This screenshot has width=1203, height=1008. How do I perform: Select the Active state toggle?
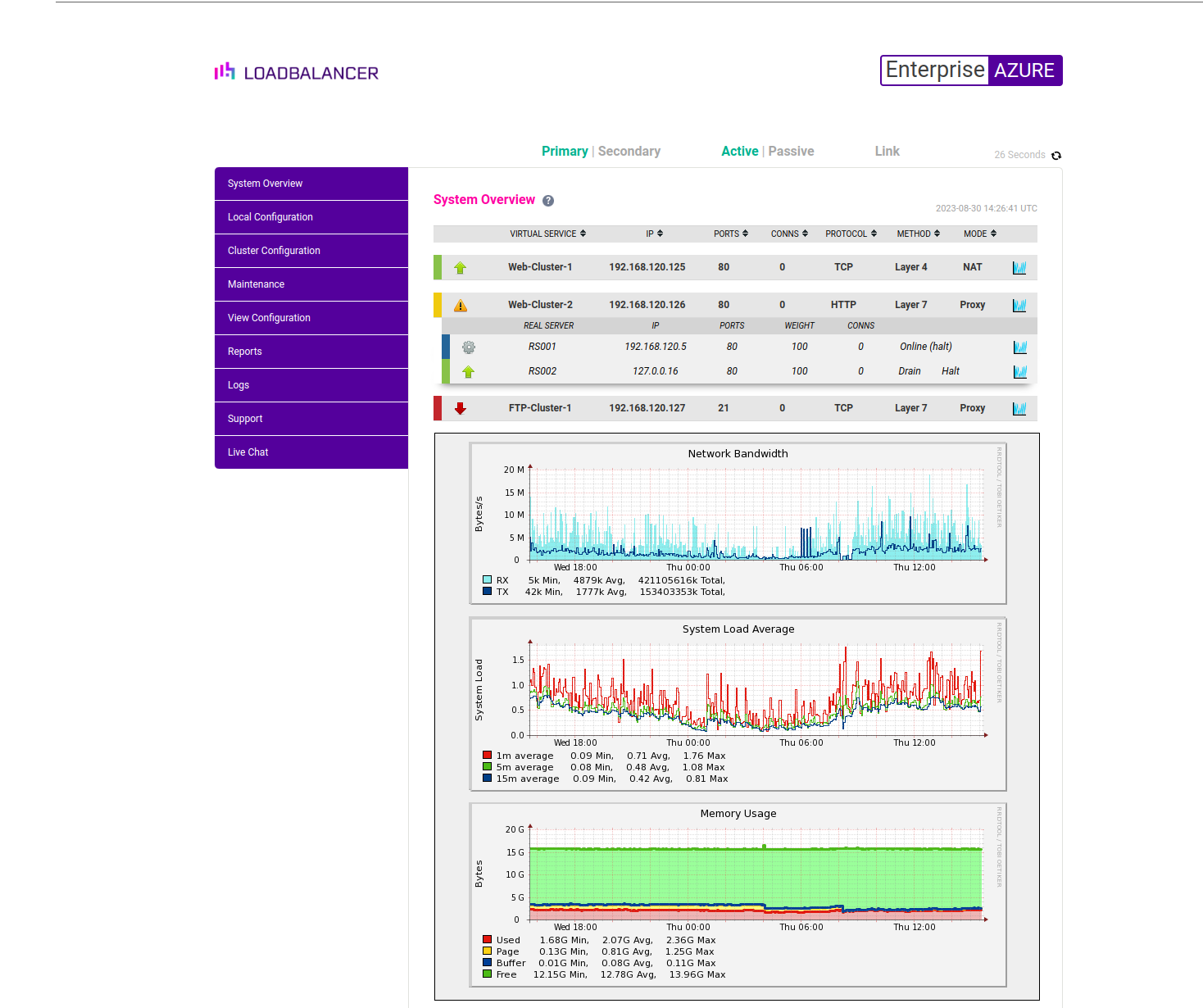739,151
